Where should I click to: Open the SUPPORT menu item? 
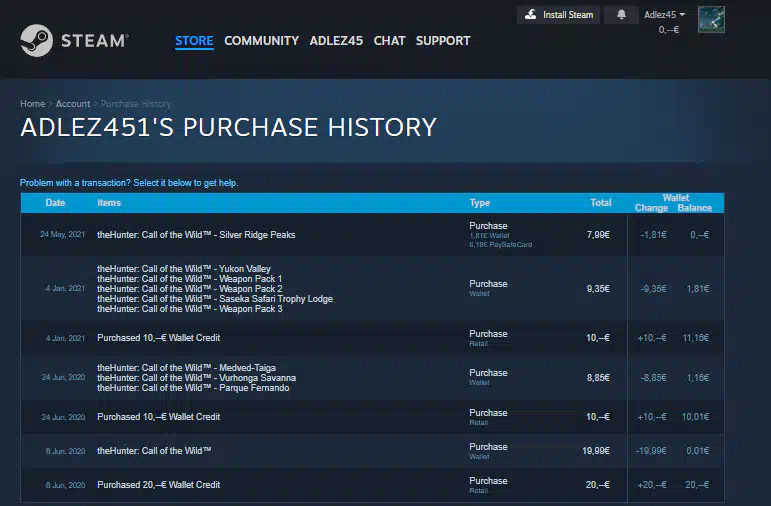click(x=443, y=41)
